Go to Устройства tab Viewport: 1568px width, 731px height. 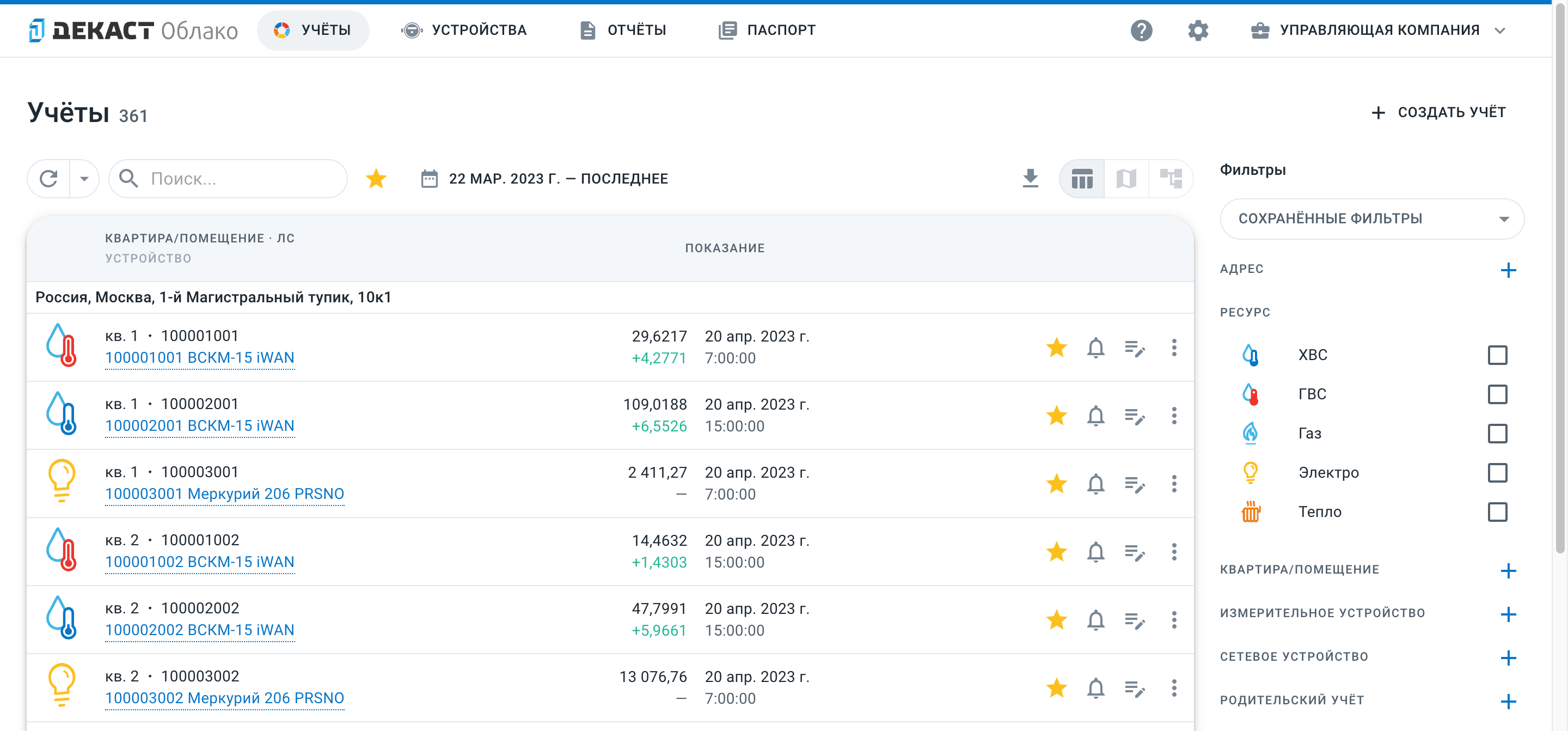[464, 30]
